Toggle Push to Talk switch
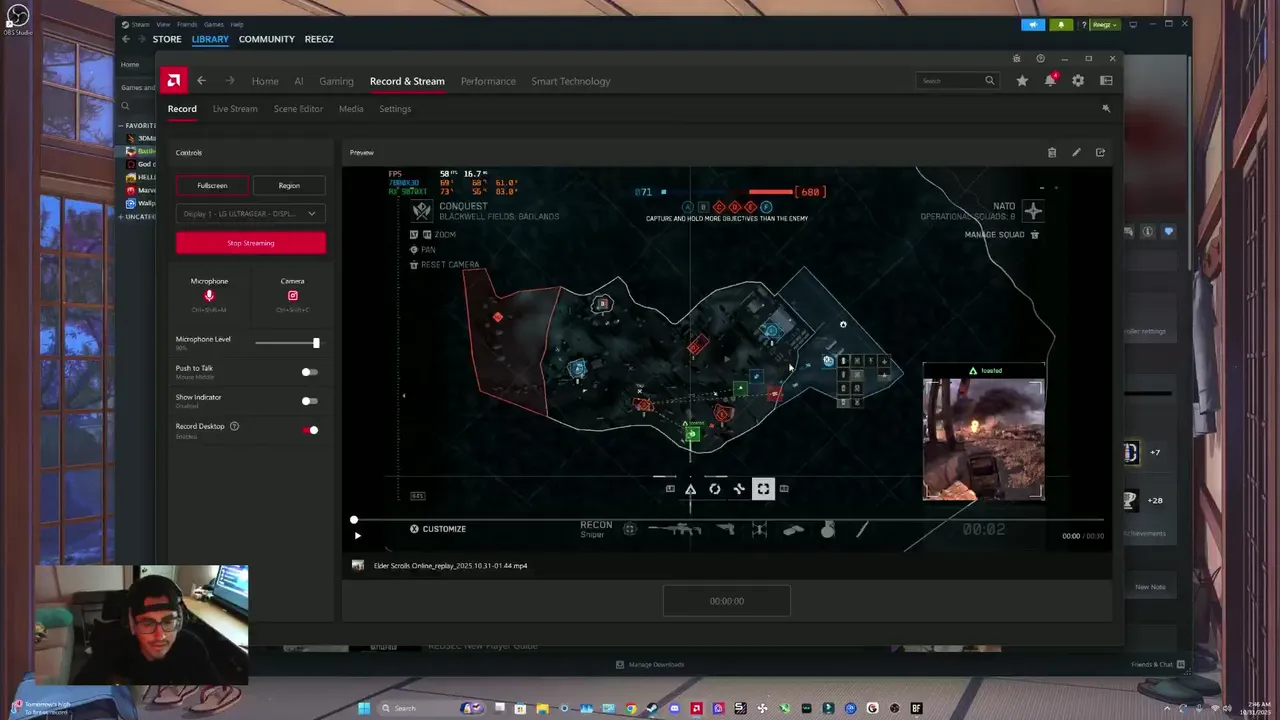This screenshot has width=1280, height=720. point(309,372)
